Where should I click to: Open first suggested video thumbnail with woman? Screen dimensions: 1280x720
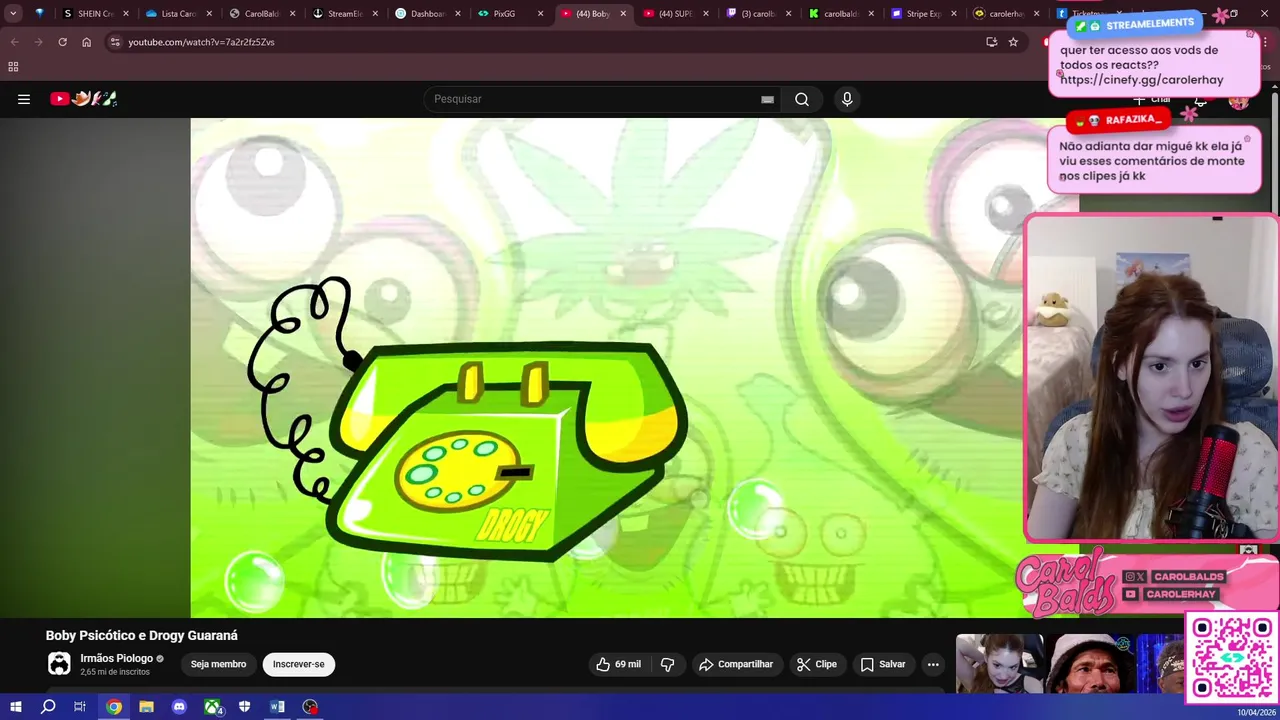(x=999, y=663)
